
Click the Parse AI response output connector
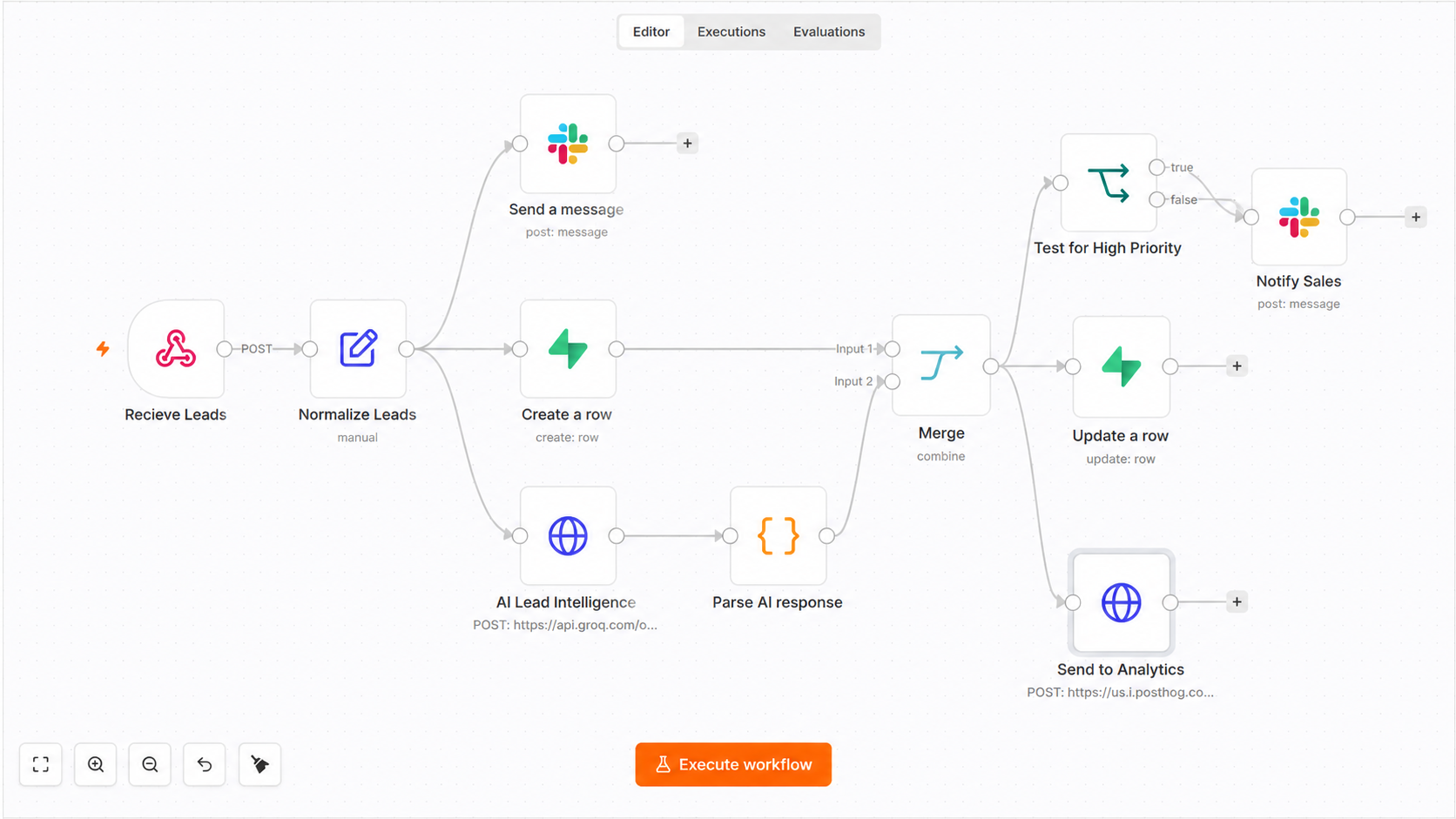pos(826,536)
